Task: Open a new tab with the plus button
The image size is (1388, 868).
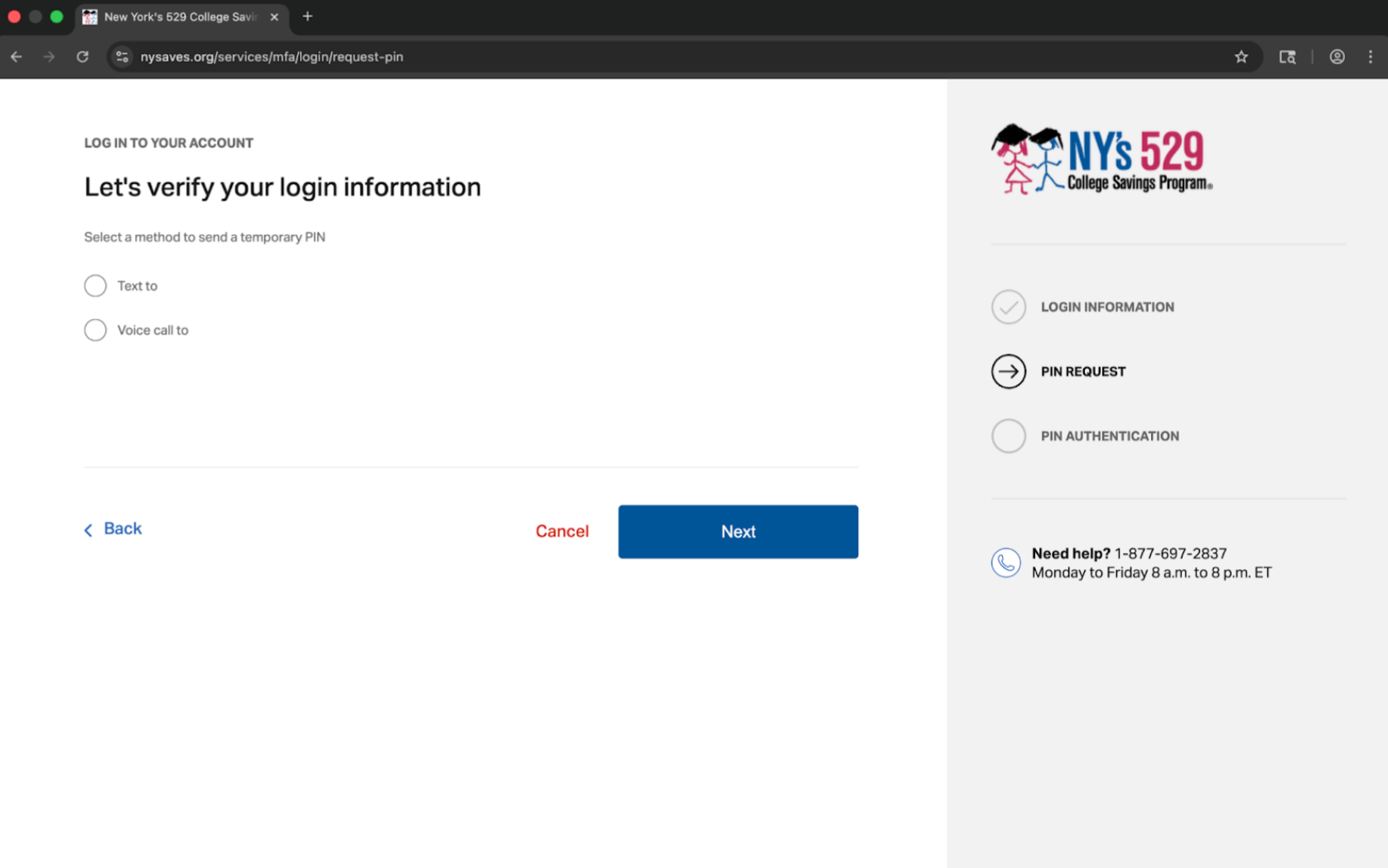Action: click(307, 17)
